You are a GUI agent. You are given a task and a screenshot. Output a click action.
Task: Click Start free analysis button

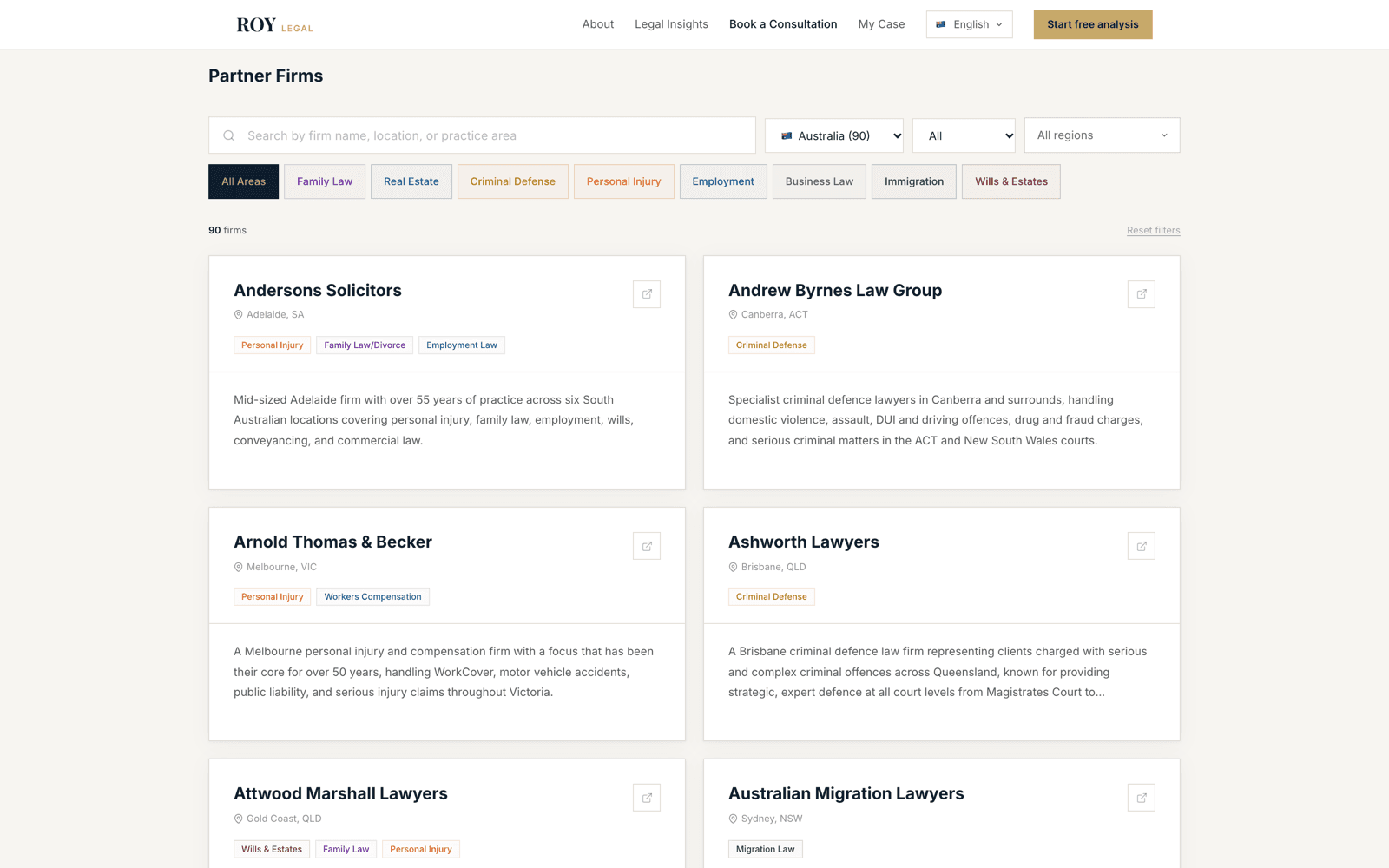pos(1093,24)
